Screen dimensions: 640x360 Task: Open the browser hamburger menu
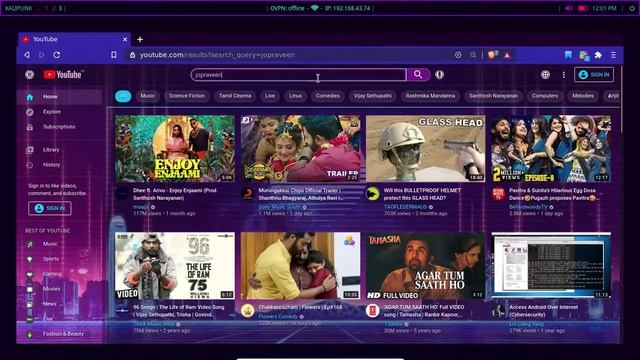613,55
